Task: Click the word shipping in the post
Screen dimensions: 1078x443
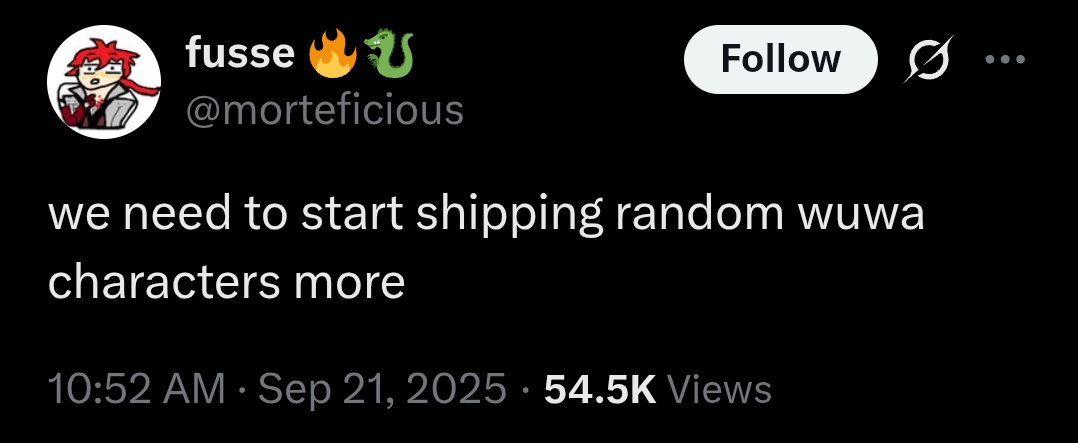Action: [x=509, y=217]
